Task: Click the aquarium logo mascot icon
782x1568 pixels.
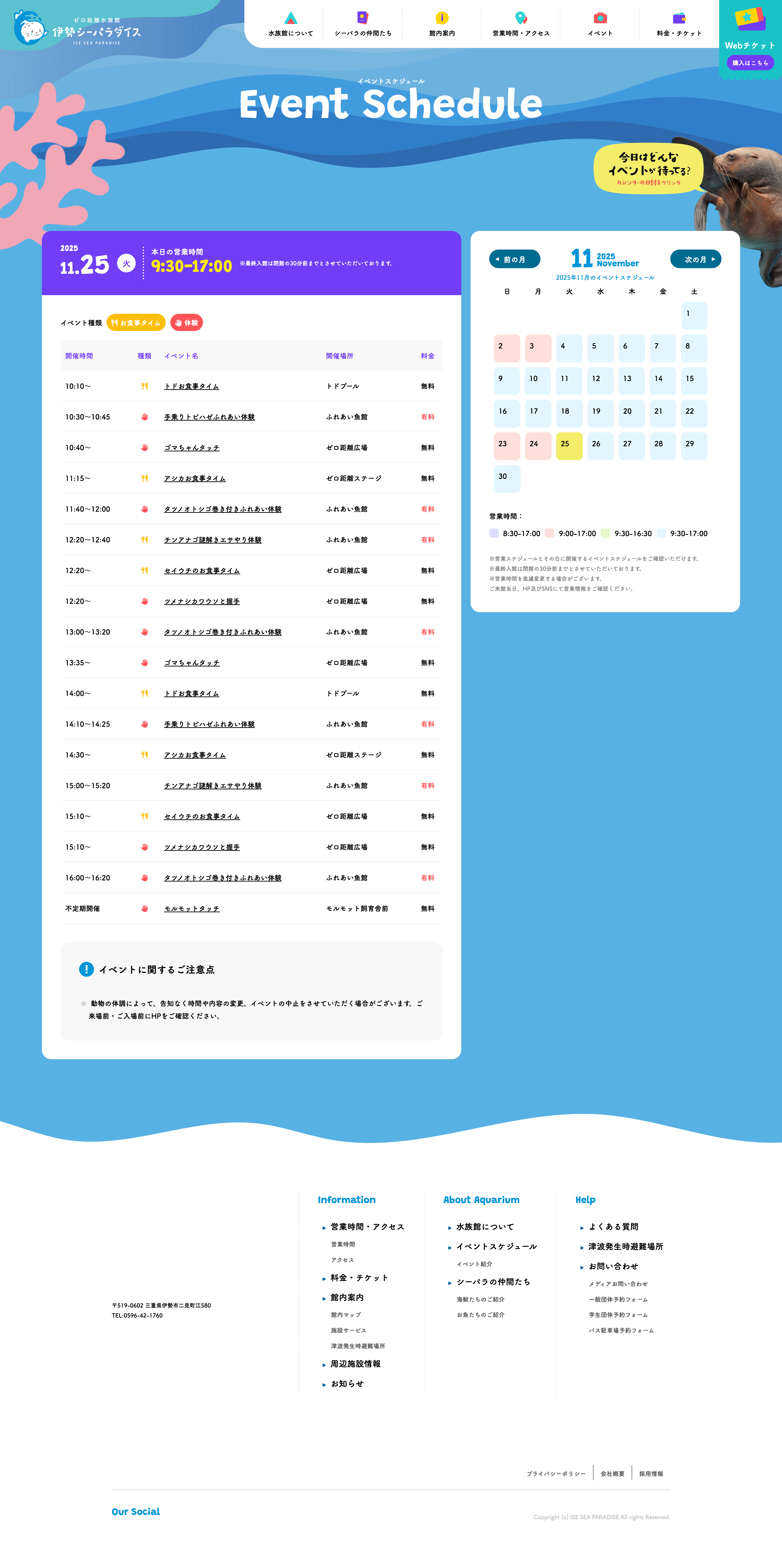Action: (x=30, y=28)
